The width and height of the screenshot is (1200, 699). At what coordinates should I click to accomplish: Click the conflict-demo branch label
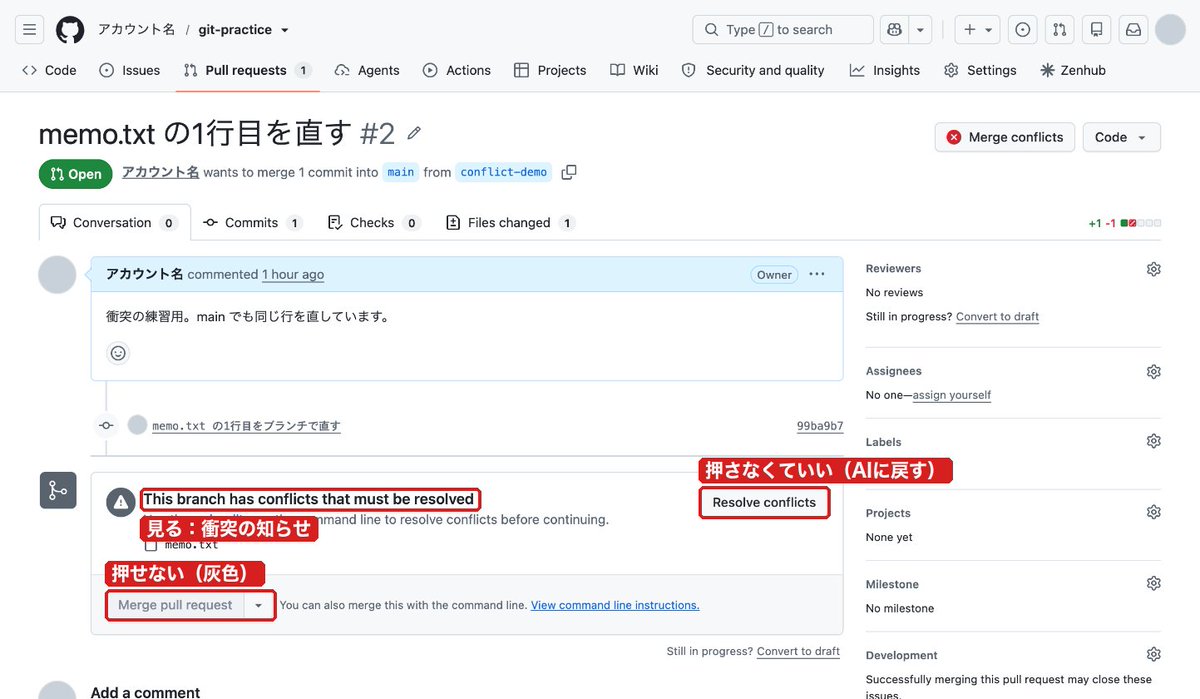pyautogui.click(x=504, y=172)
